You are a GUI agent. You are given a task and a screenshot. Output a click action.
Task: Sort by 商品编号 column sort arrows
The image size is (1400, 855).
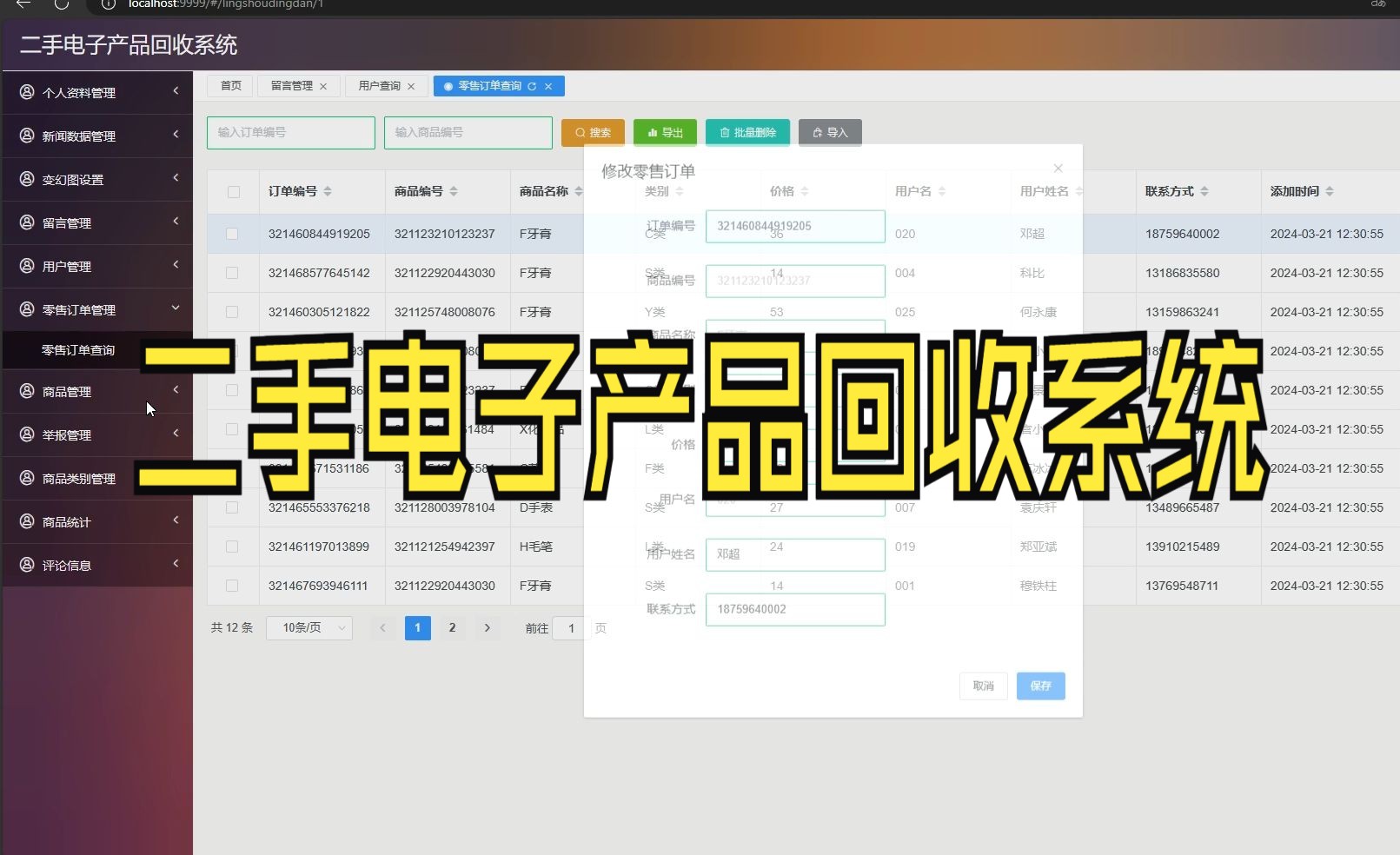click(x=454, y=191)
